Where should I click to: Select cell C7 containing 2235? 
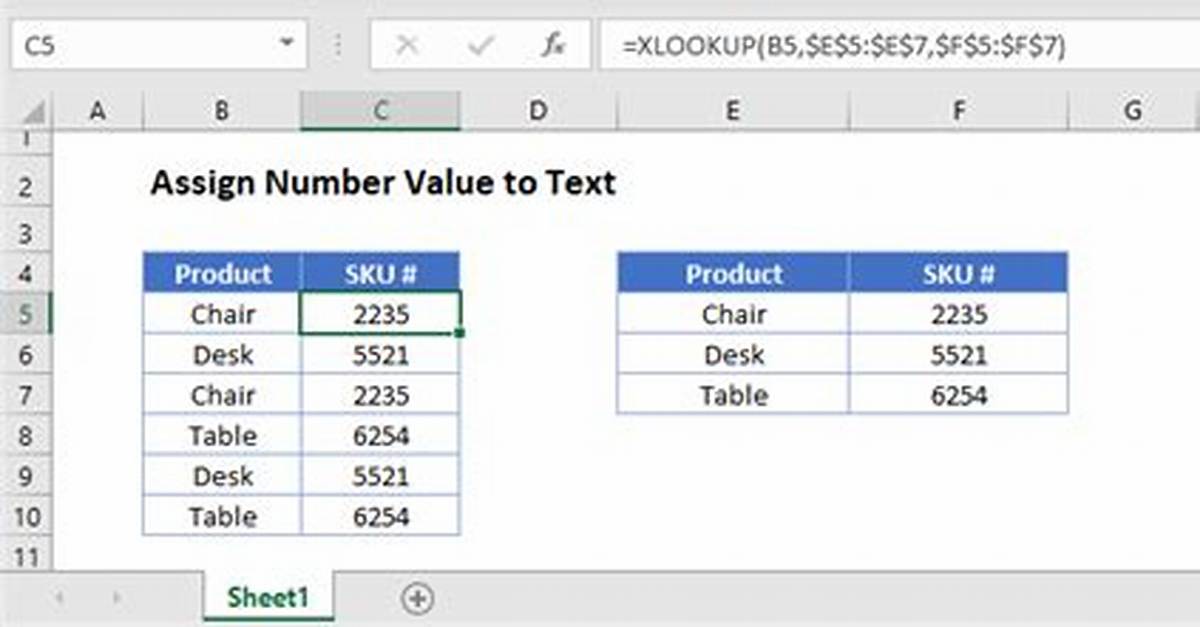pyautogui.click(x=380, y=395)
